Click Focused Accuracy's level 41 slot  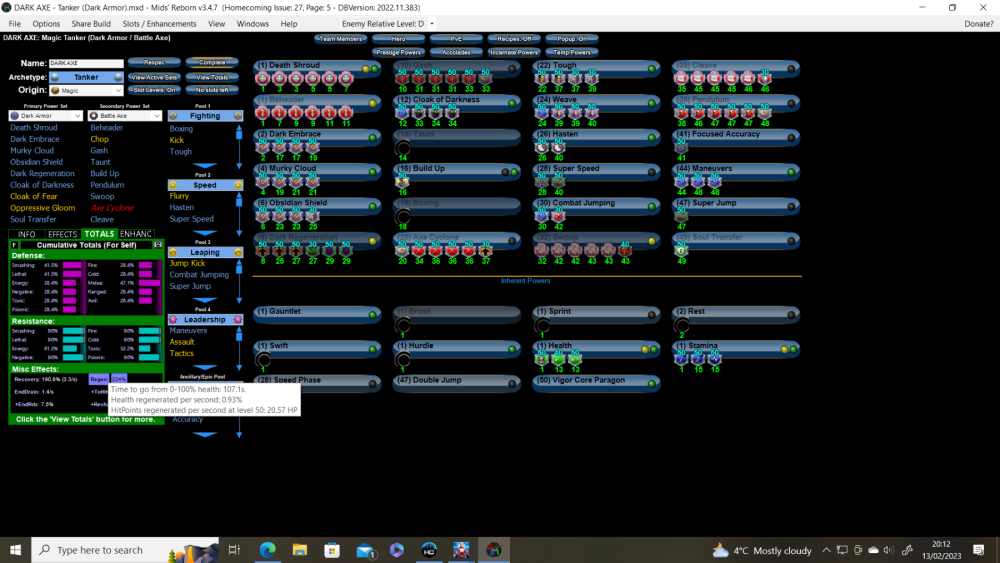(681, 147)
